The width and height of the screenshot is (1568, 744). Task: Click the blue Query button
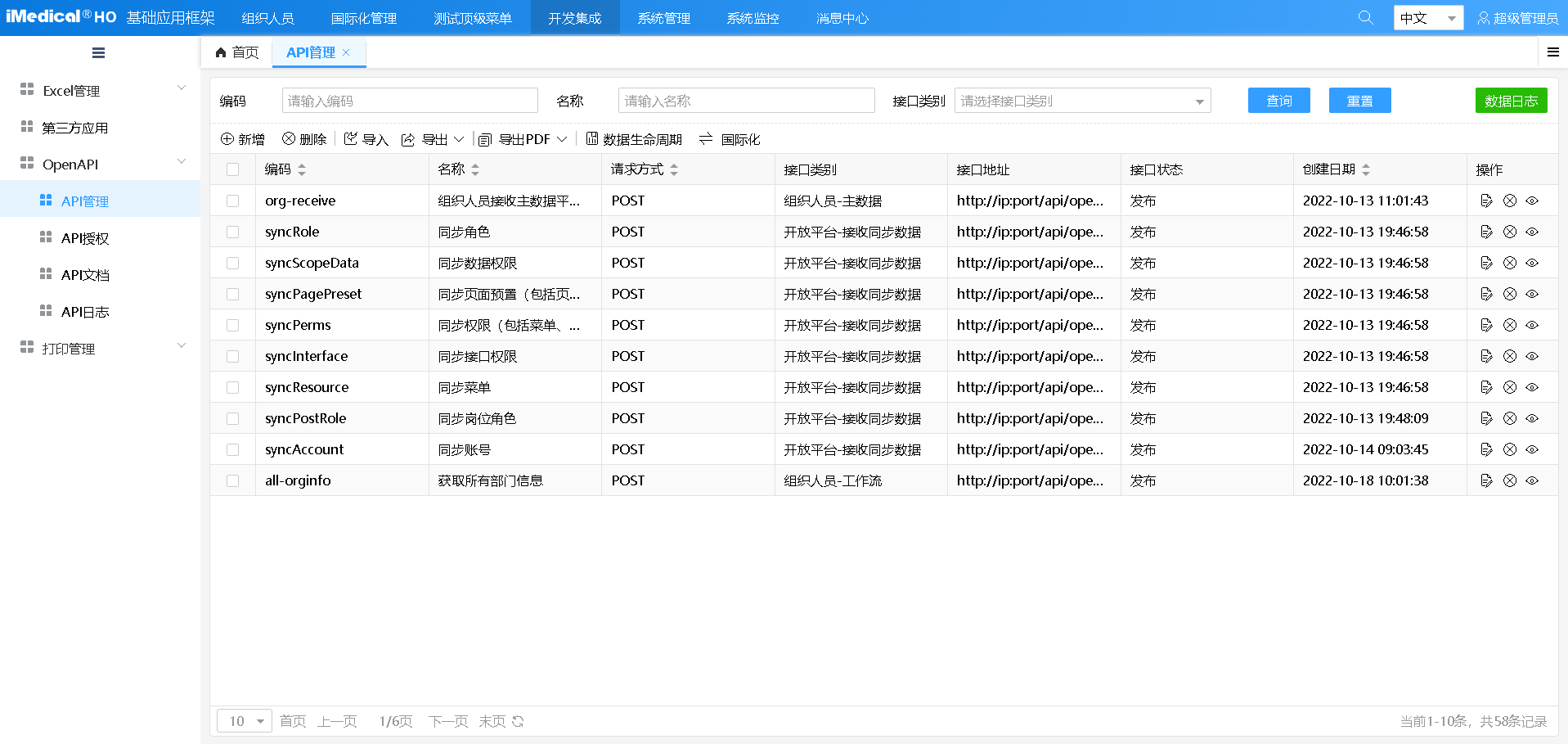[1278, 101]
